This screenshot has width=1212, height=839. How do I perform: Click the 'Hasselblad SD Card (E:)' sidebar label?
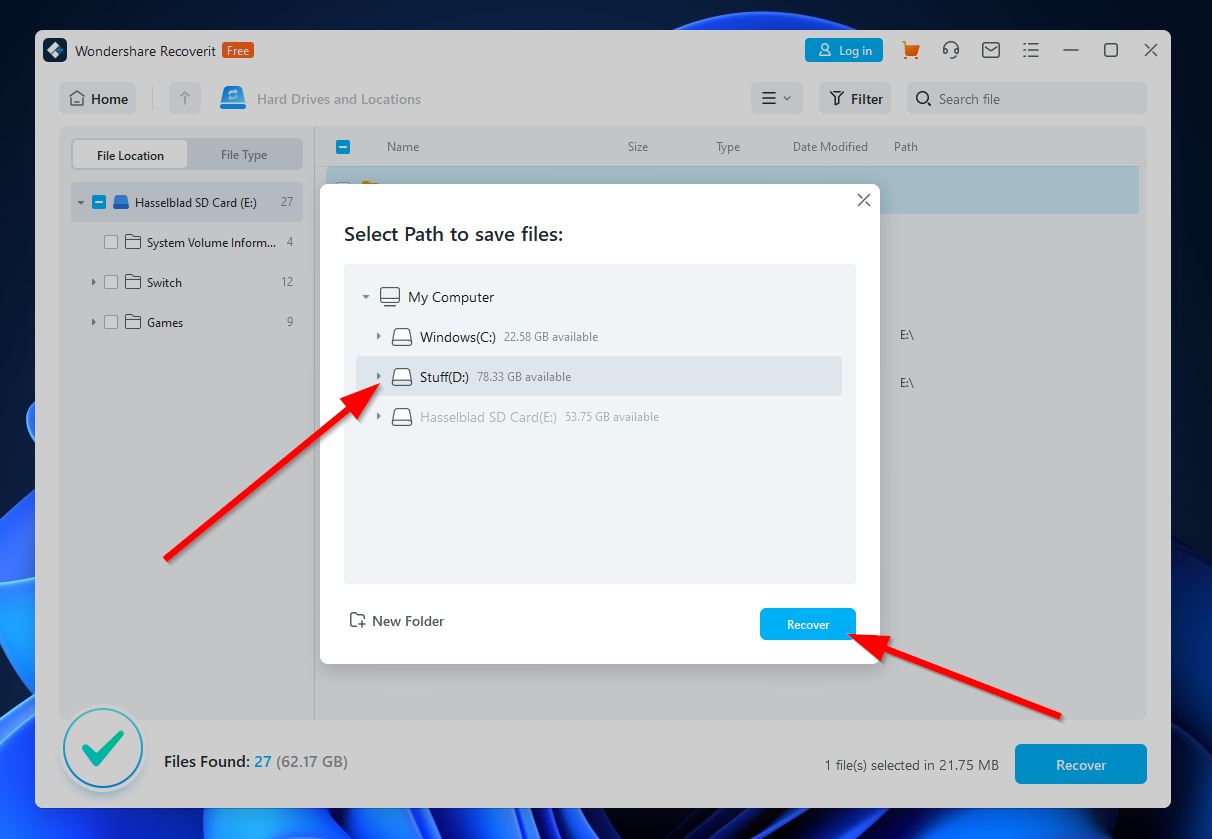[x=196, y=202]
